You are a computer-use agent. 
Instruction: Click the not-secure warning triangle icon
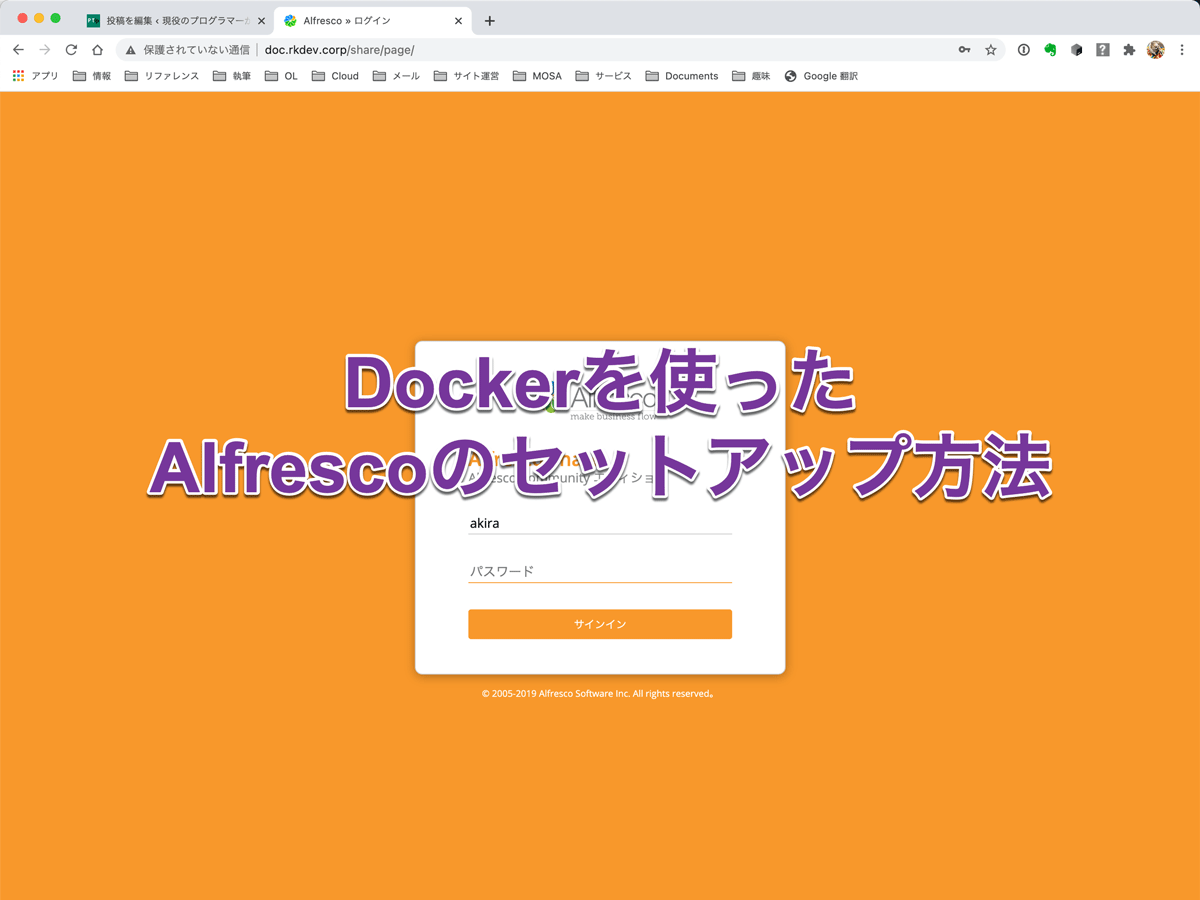click(x=130, y=50)
